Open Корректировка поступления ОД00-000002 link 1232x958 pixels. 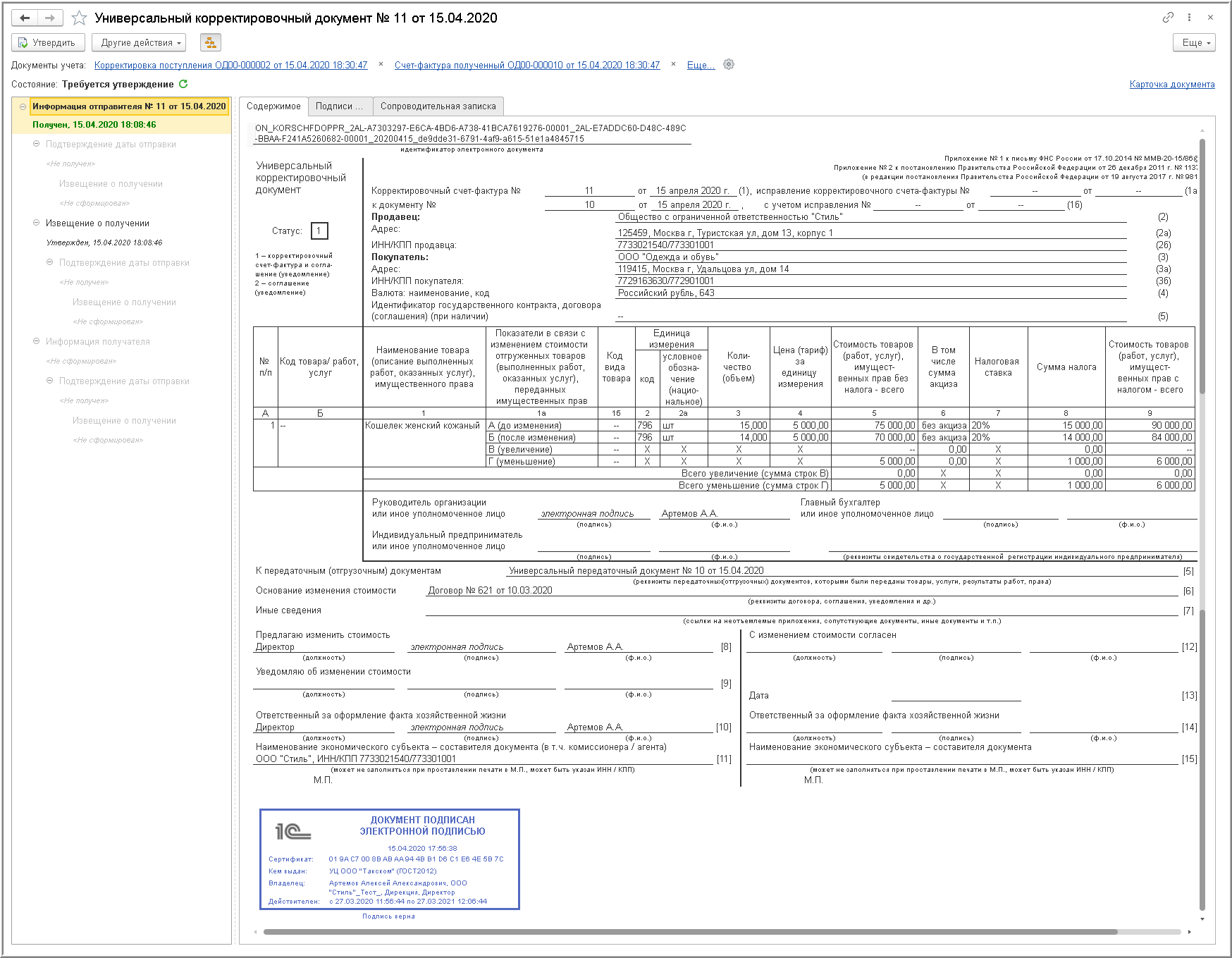tap(231, 65)
